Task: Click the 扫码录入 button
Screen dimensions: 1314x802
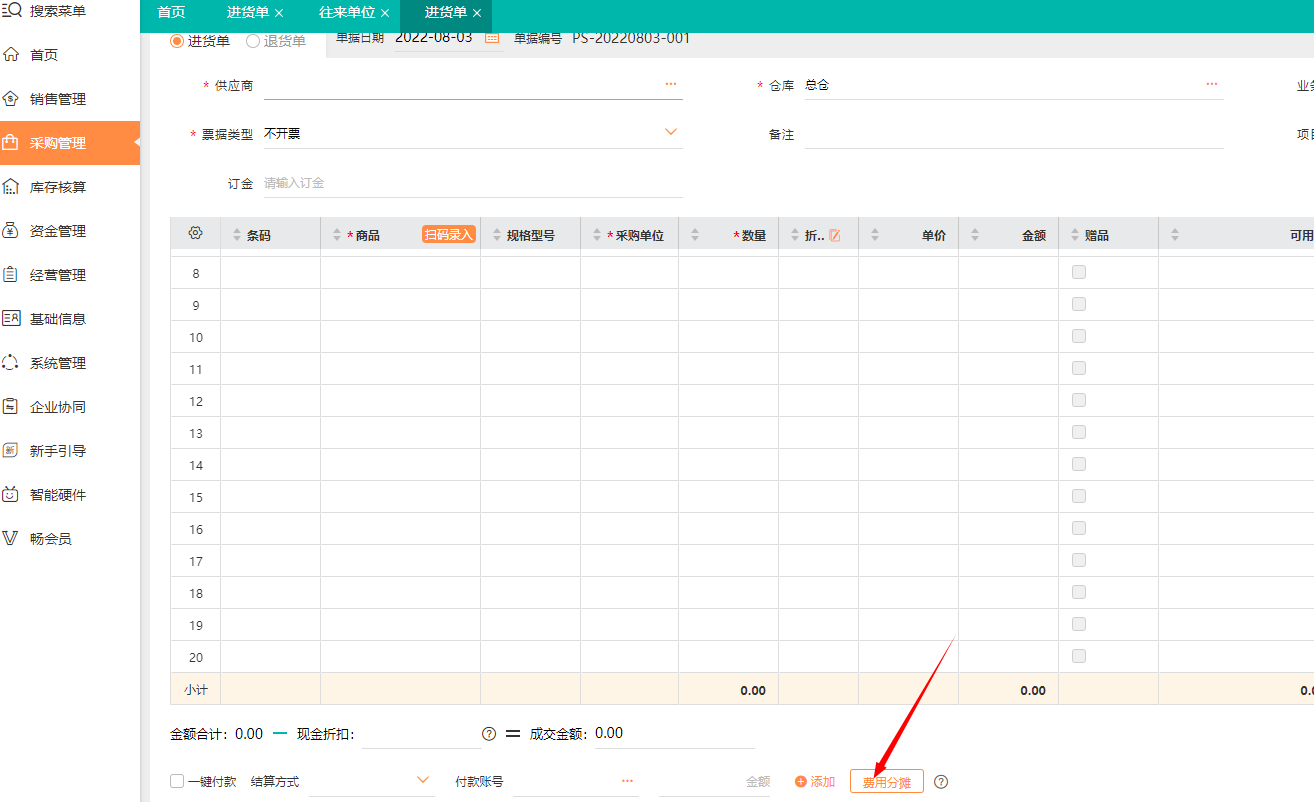Action: pyautogui.click(x=448, y=235)
